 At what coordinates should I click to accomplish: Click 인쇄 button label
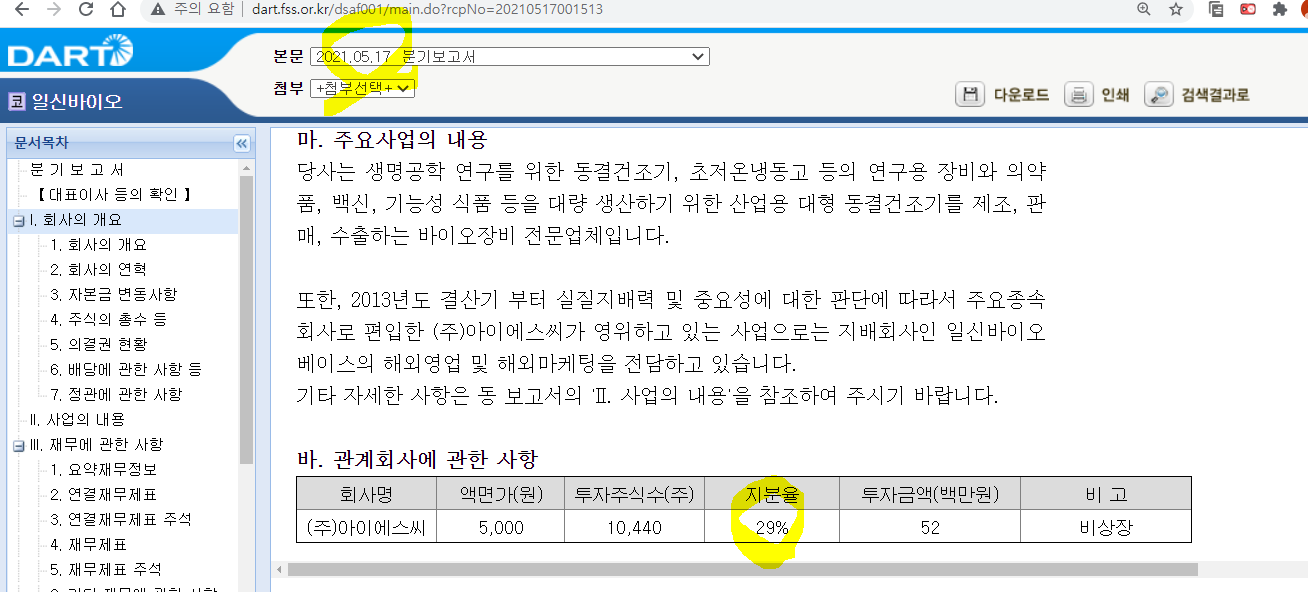1115,95
